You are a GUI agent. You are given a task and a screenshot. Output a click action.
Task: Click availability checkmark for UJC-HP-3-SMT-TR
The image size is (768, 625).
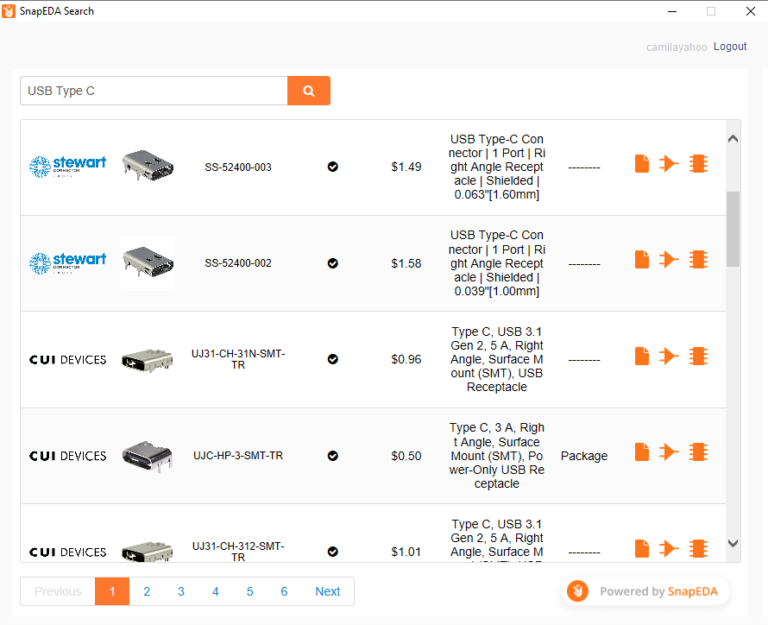(333, 455)
